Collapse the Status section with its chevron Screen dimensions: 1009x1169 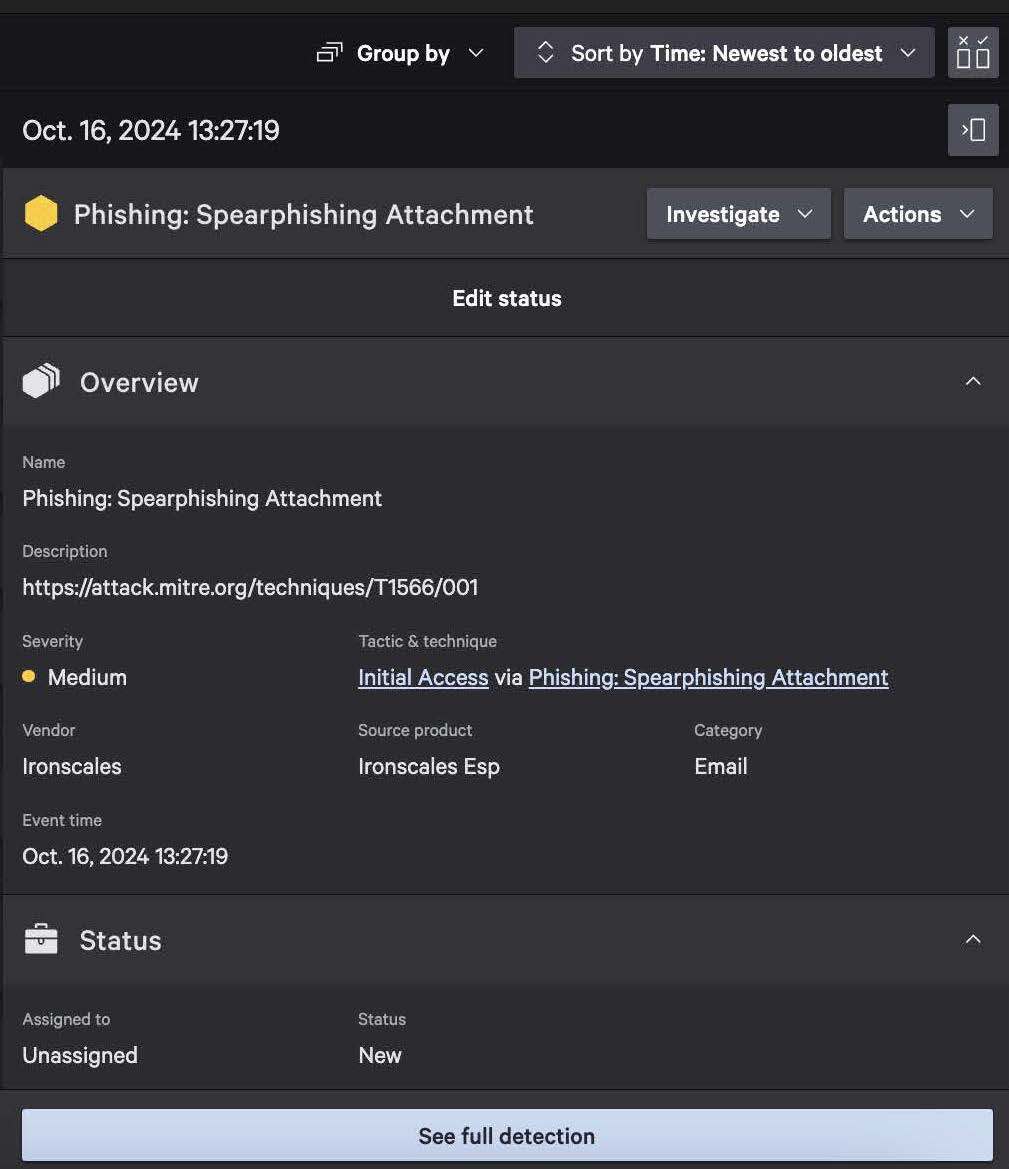tap(972, 939)
